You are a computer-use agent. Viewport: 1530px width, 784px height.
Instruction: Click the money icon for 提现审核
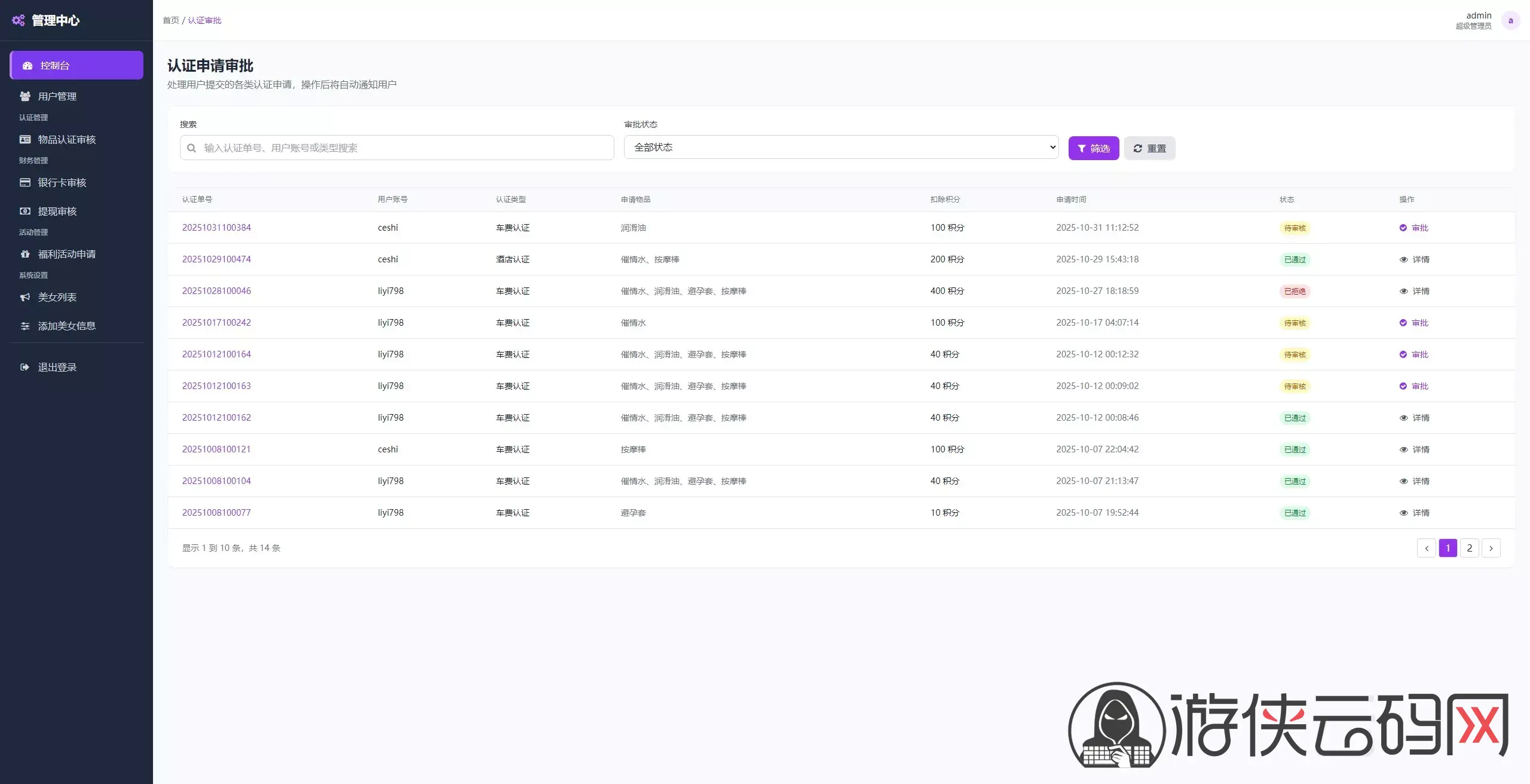pos(25,211)
